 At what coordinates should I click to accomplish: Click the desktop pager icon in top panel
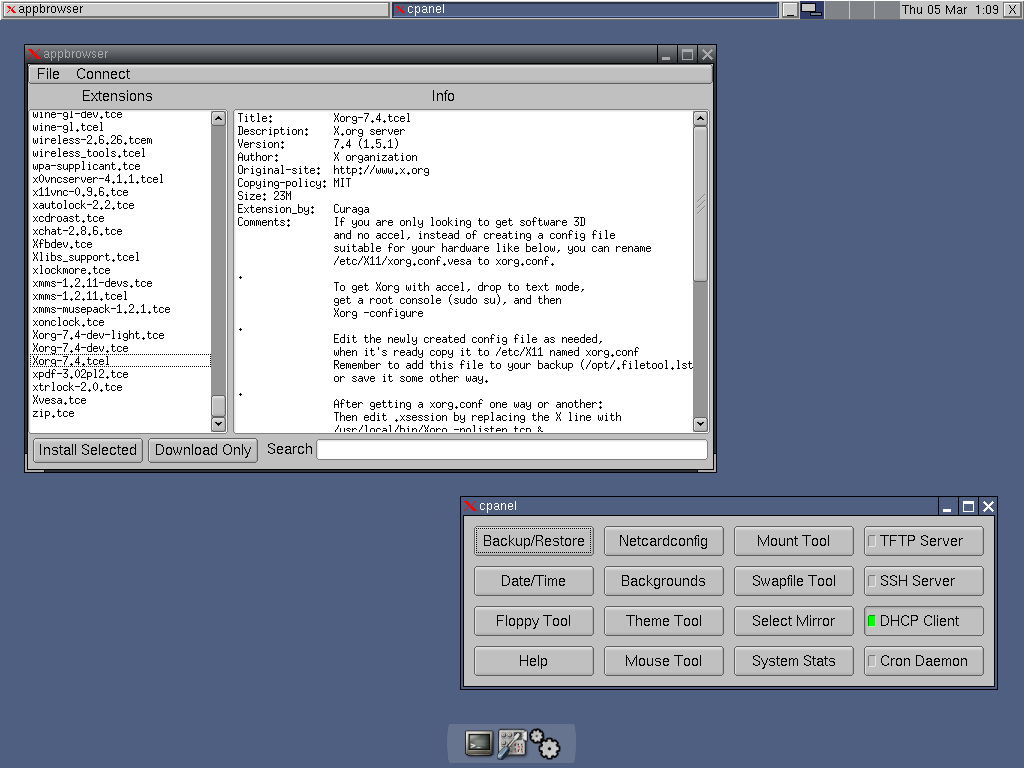click(812, 10)
